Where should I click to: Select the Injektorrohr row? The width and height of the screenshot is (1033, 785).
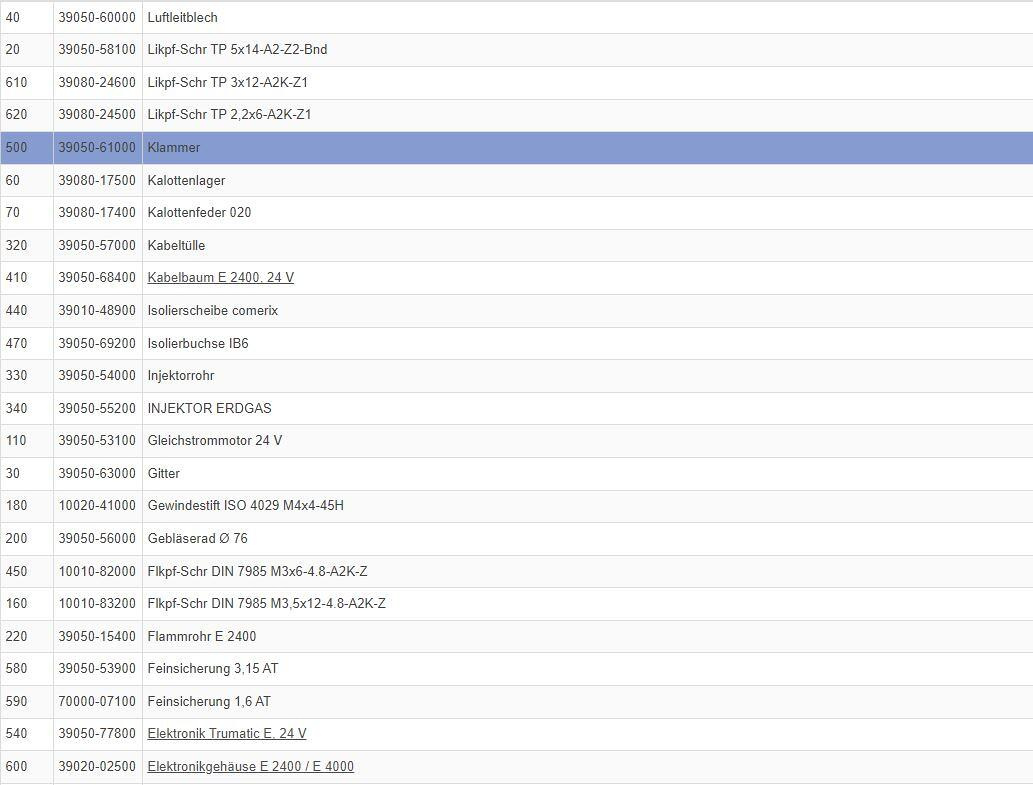point(180,376)
